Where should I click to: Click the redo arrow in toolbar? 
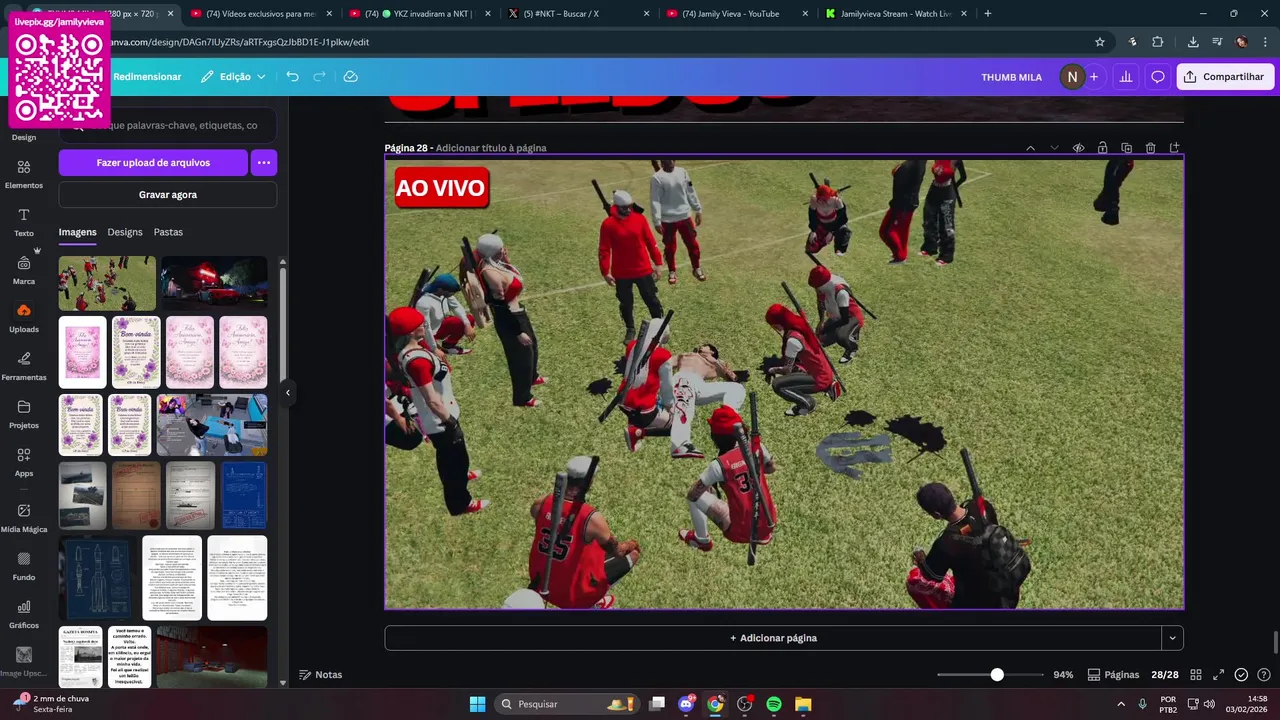[320, 77]
